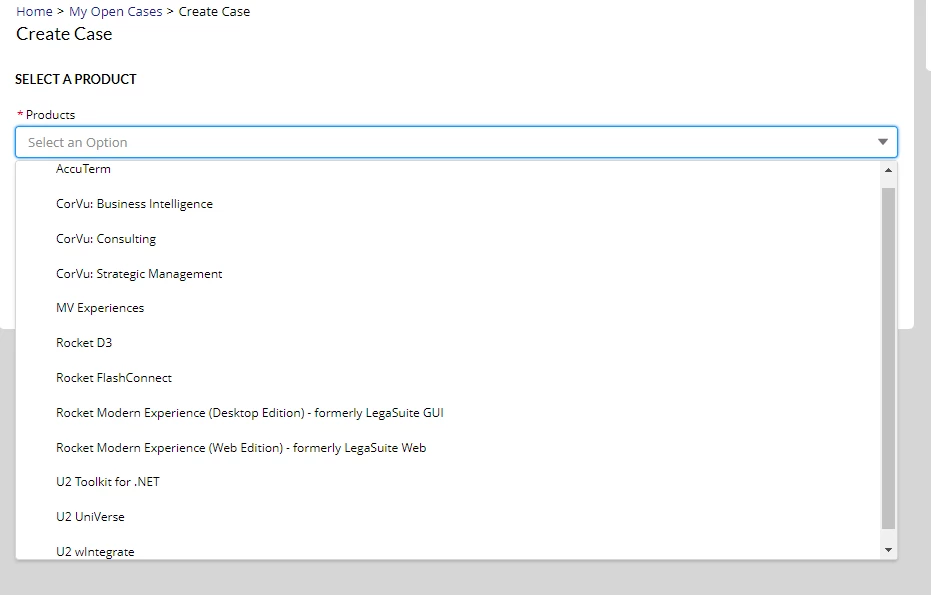Go to My Open Cases breadcrumb
The height and width of the screenshot is (595, 931).
(x=115, y=11)
